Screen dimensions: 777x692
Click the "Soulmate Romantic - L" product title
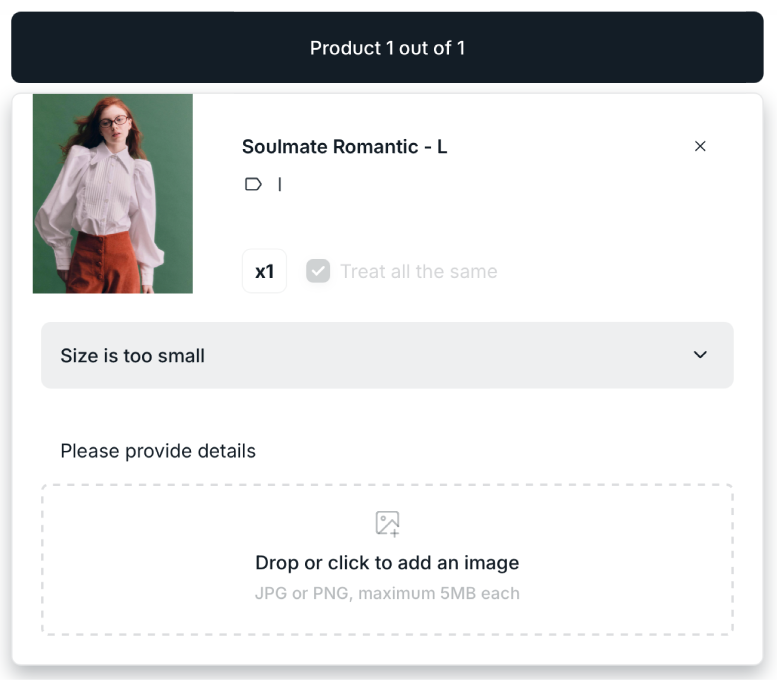344,147
